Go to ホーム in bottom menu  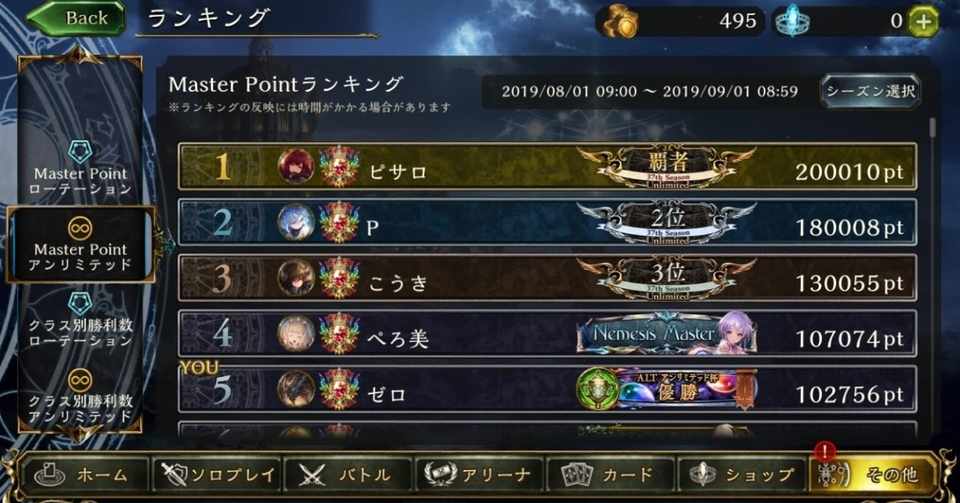[83, 474]
